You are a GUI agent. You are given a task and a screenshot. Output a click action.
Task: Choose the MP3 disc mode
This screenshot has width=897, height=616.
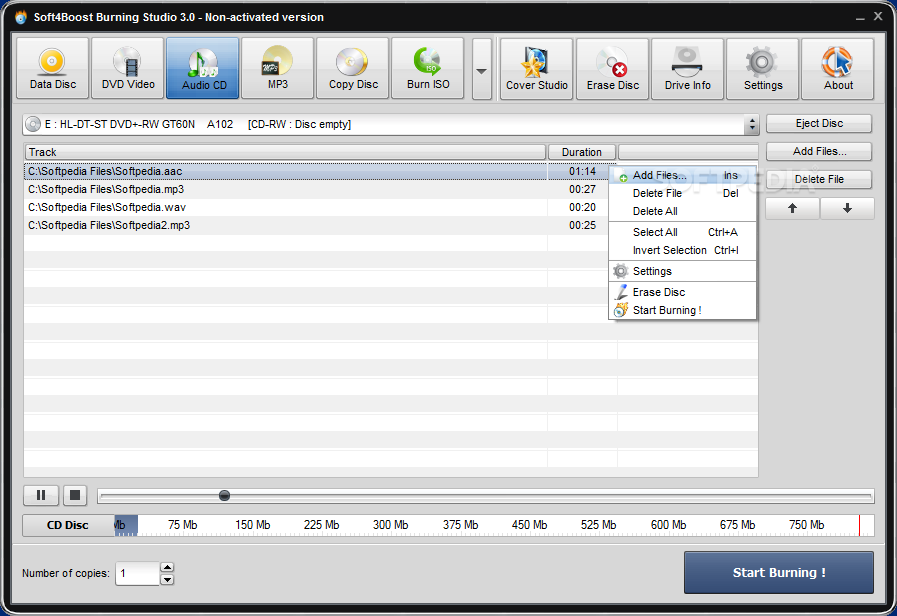tap(277, 69)
